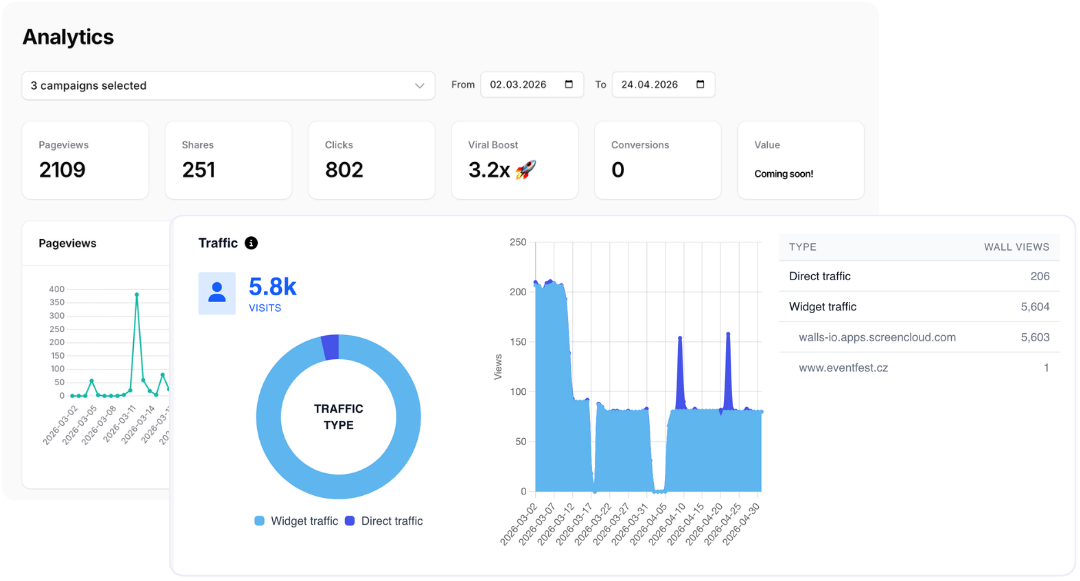Select the Viral Boost 3.2x value
Screen dimensions: 1080x581
point(489,170)
